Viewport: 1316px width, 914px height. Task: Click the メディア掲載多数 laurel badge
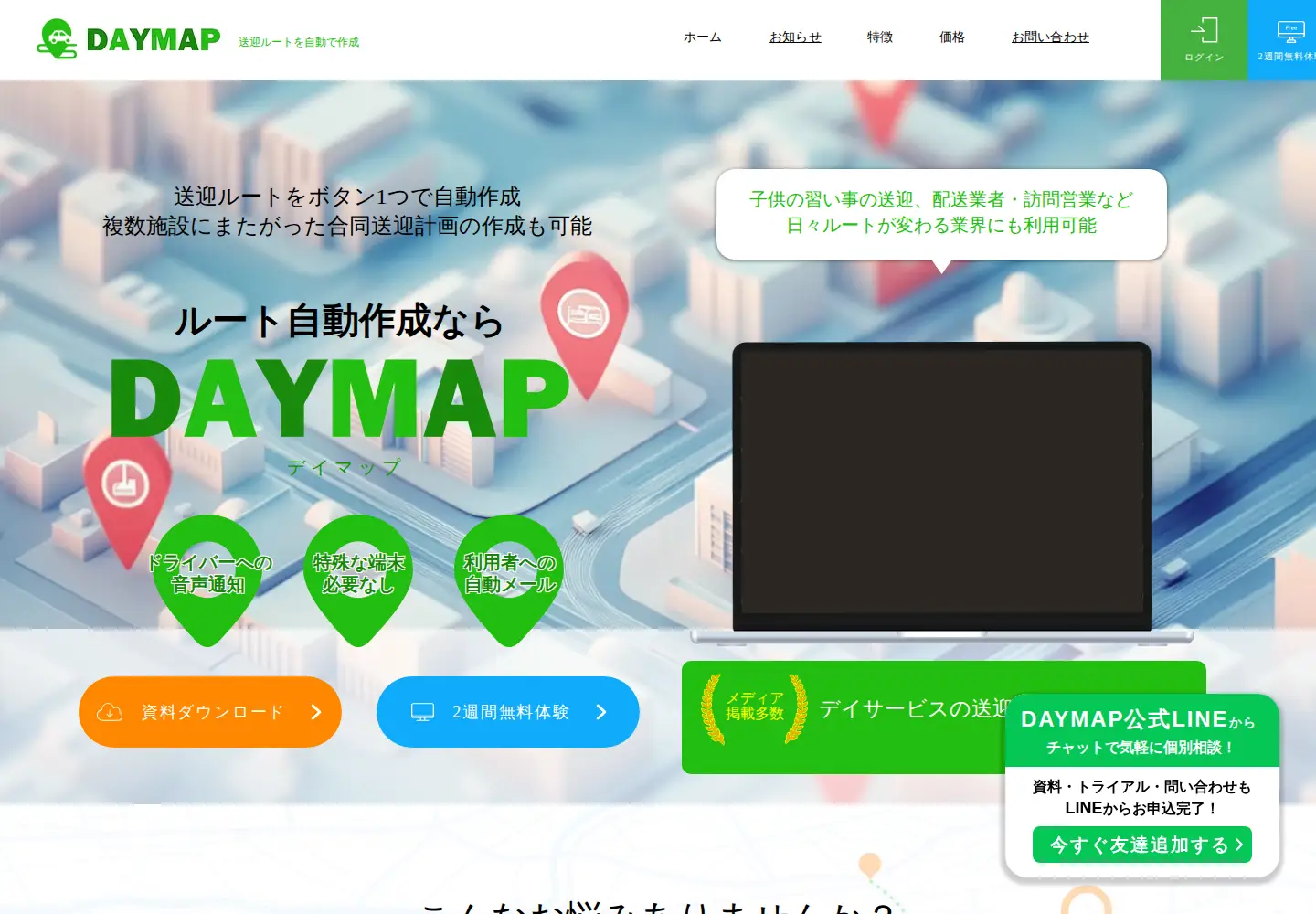[755, 707]
